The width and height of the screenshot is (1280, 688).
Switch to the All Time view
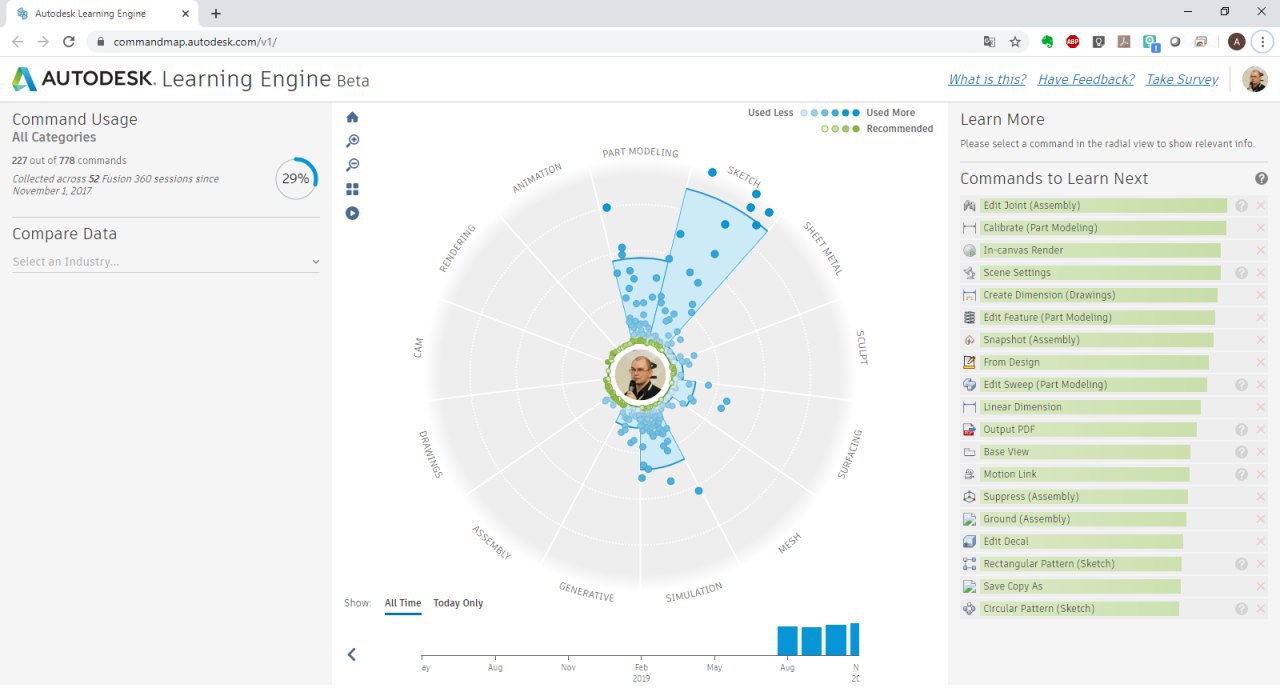[x=403, y=603]
